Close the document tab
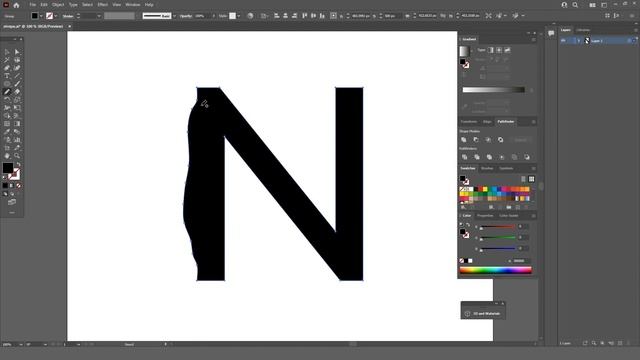 point(69,27)
